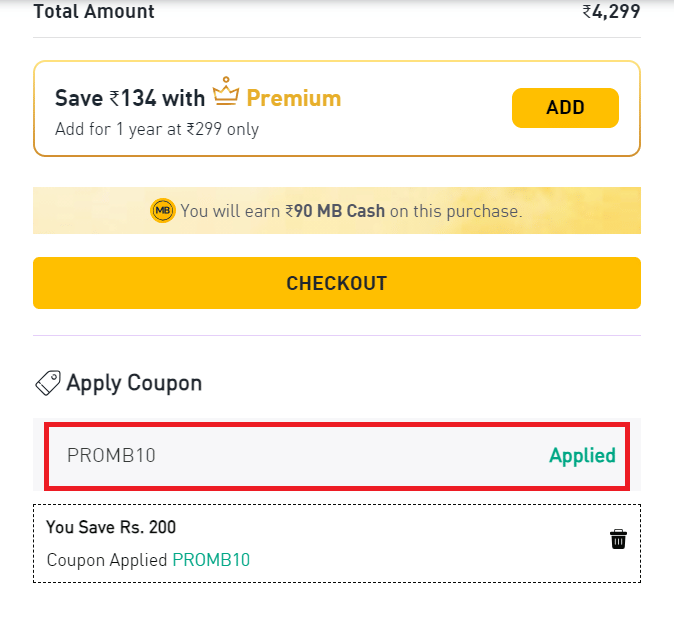The height and width of the screenshot is (622, 674).
Task: Click the black Coupon Applied label
Action: pyautogui.click(x=107, y=560)
